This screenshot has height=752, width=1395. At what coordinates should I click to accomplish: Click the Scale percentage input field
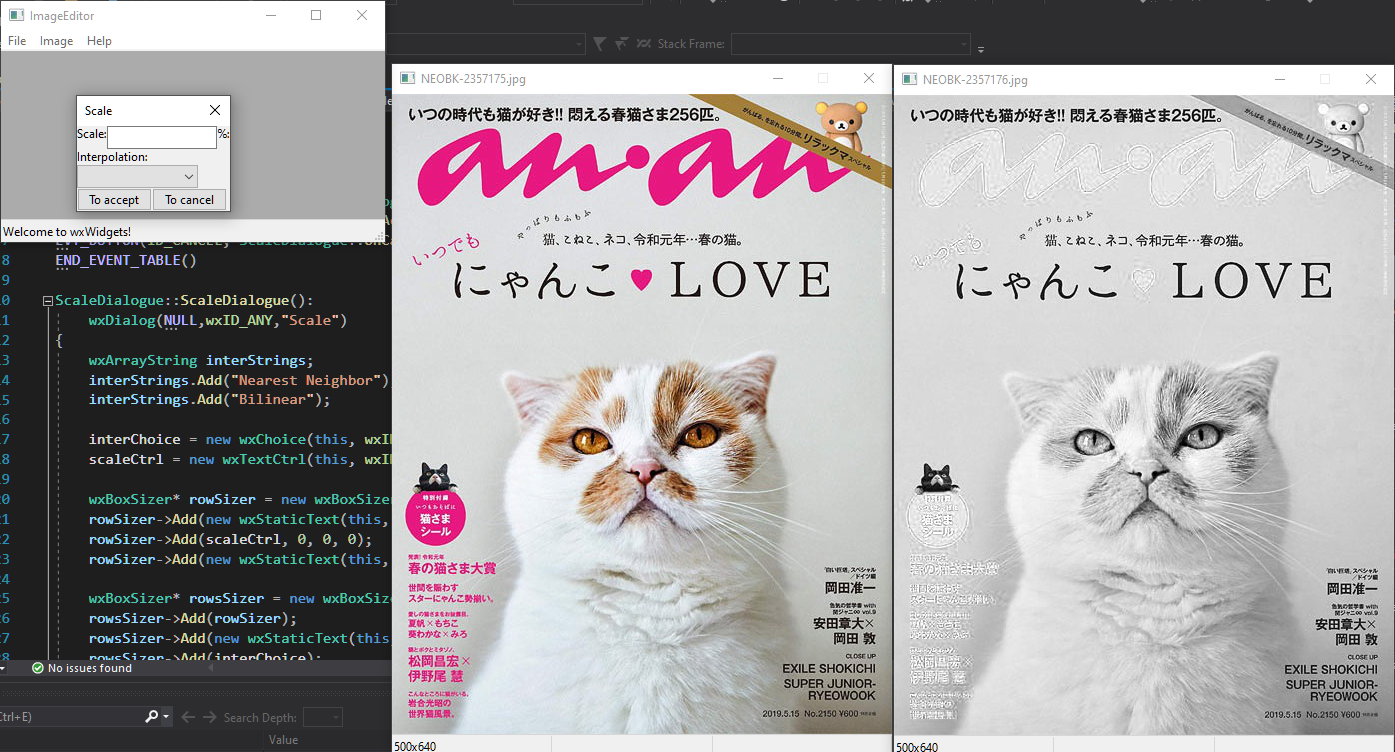point(161,137)
